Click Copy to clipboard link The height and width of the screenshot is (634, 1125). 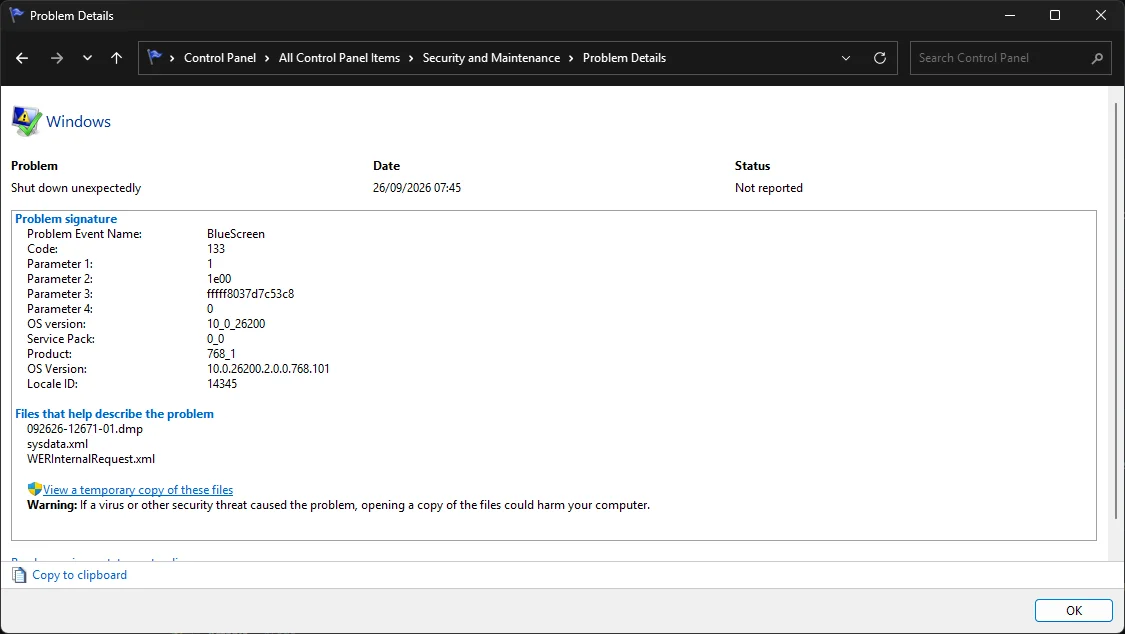coord(80,575)
